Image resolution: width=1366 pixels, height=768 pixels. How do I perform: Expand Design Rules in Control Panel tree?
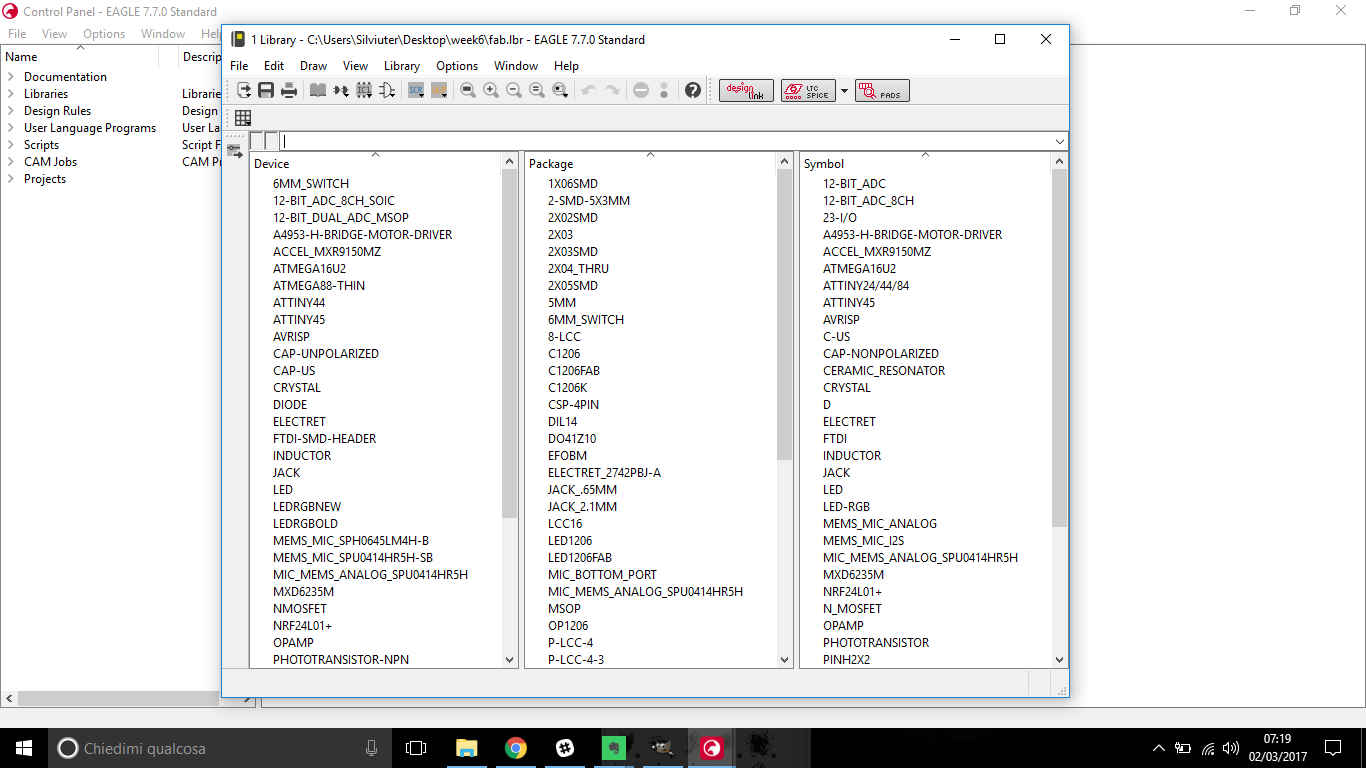[11, 111]
